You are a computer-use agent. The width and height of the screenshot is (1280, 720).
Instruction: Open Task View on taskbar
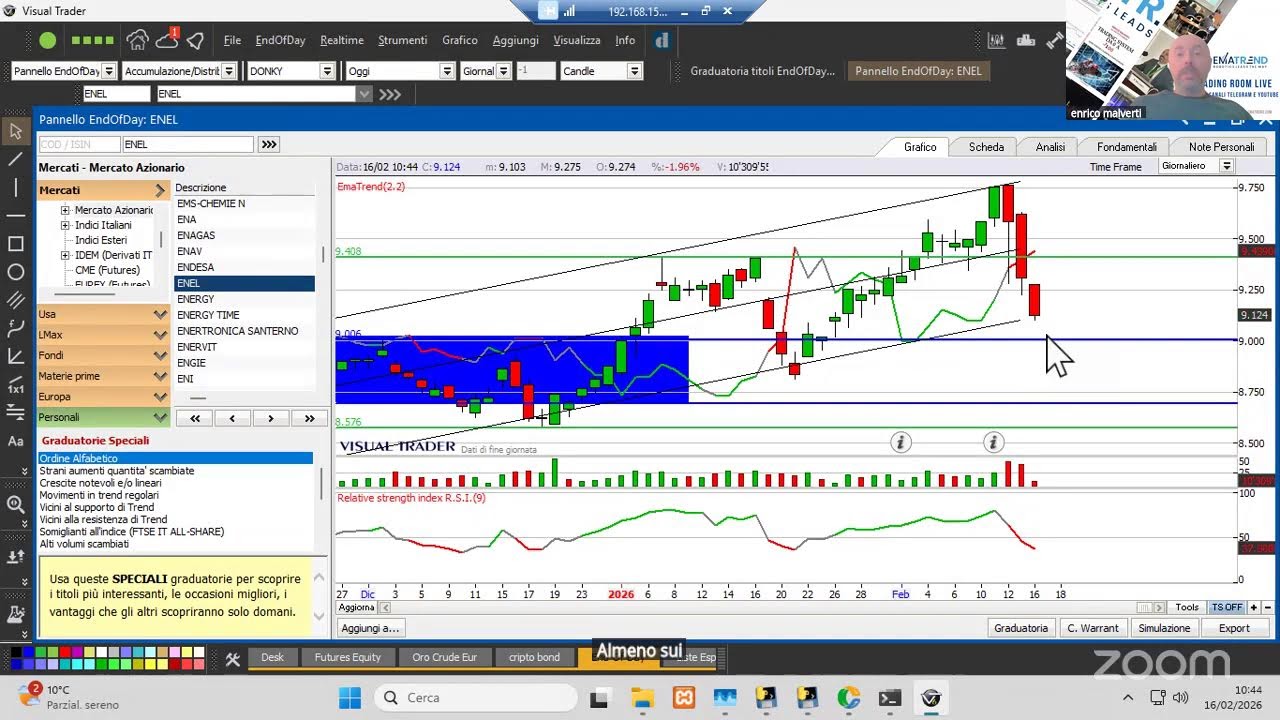(x=599, y=698)
